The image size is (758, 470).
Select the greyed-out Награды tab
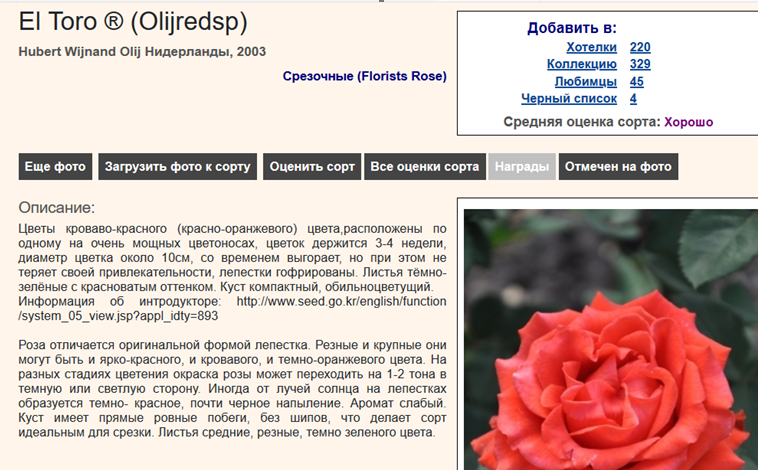pyautogui.click(x=522, y=167)
